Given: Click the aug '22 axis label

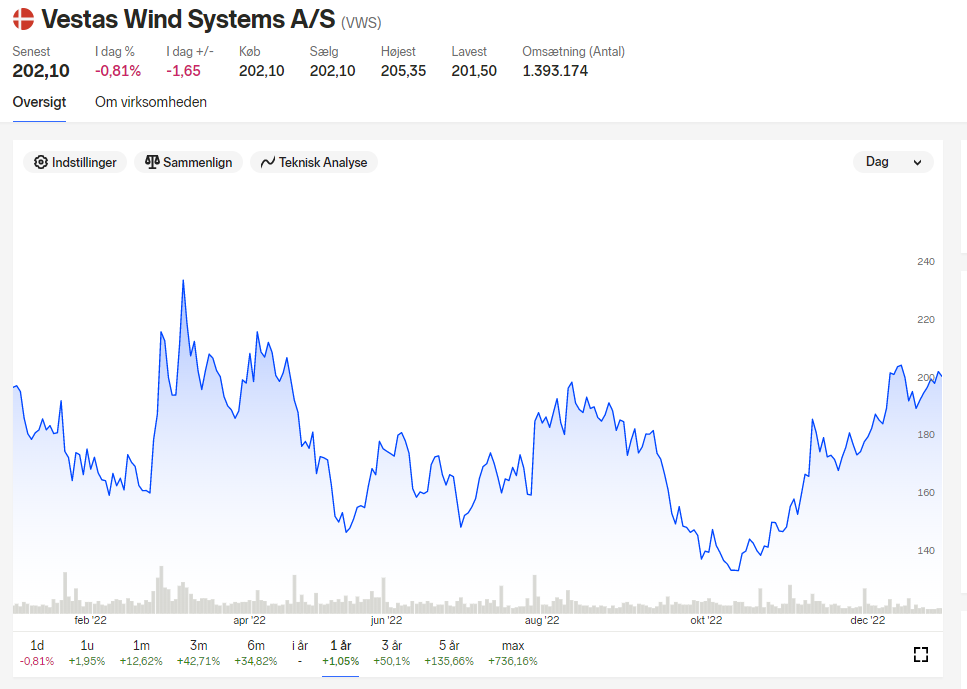Looking at the screenshot, I should click(x=542, y=620).
